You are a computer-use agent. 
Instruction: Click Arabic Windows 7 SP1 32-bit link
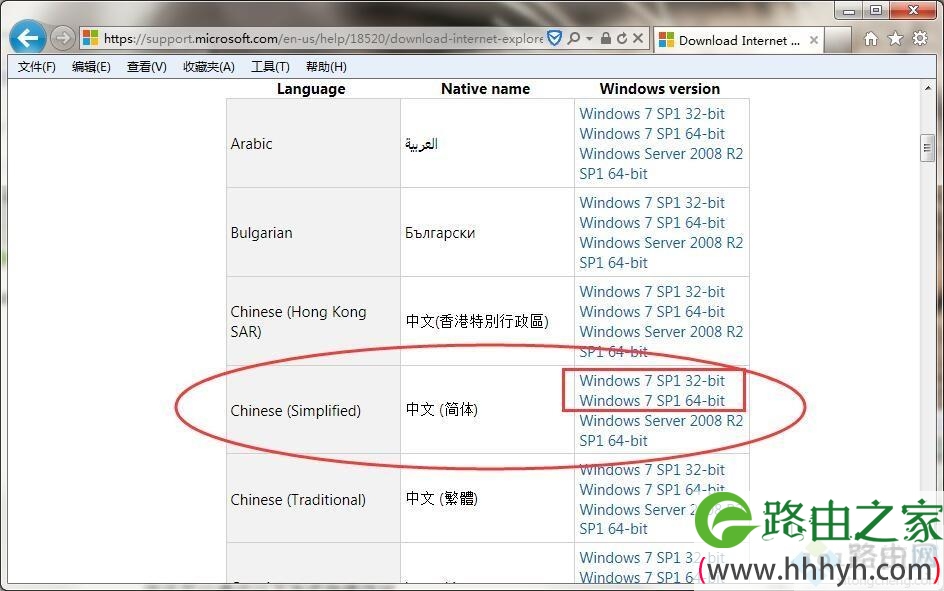[x=652, y=114]
